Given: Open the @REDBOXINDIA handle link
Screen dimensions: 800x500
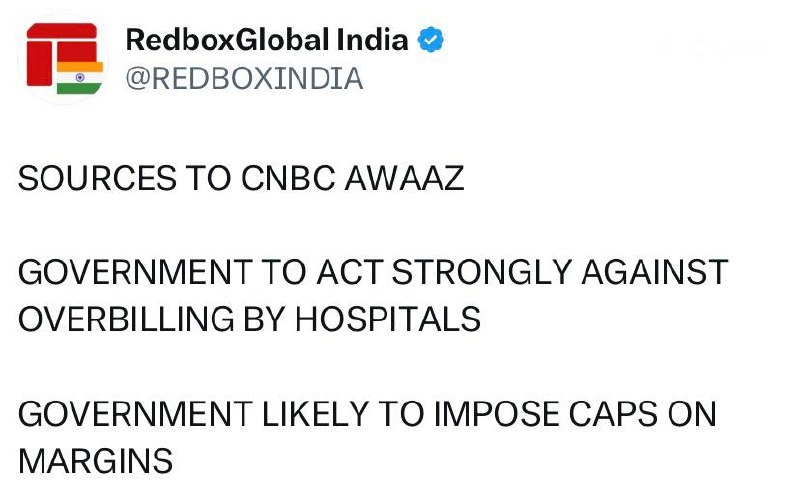Looking at the screenshot, I should click(245, 79).
